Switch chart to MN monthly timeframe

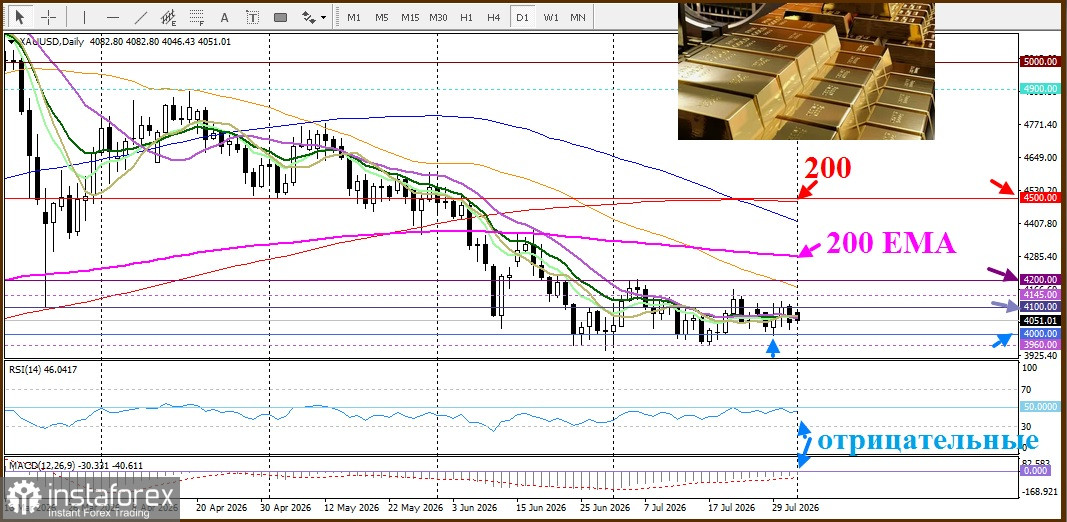578,17
